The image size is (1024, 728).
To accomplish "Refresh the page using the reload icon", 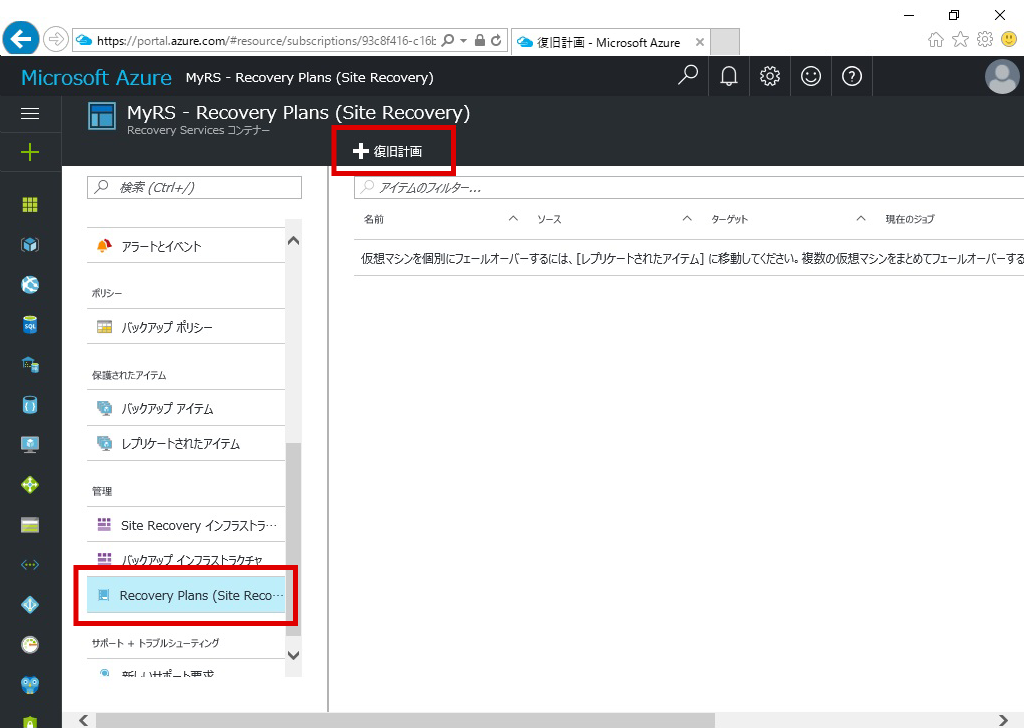I will pyautogui.click(x=496, y=40).
